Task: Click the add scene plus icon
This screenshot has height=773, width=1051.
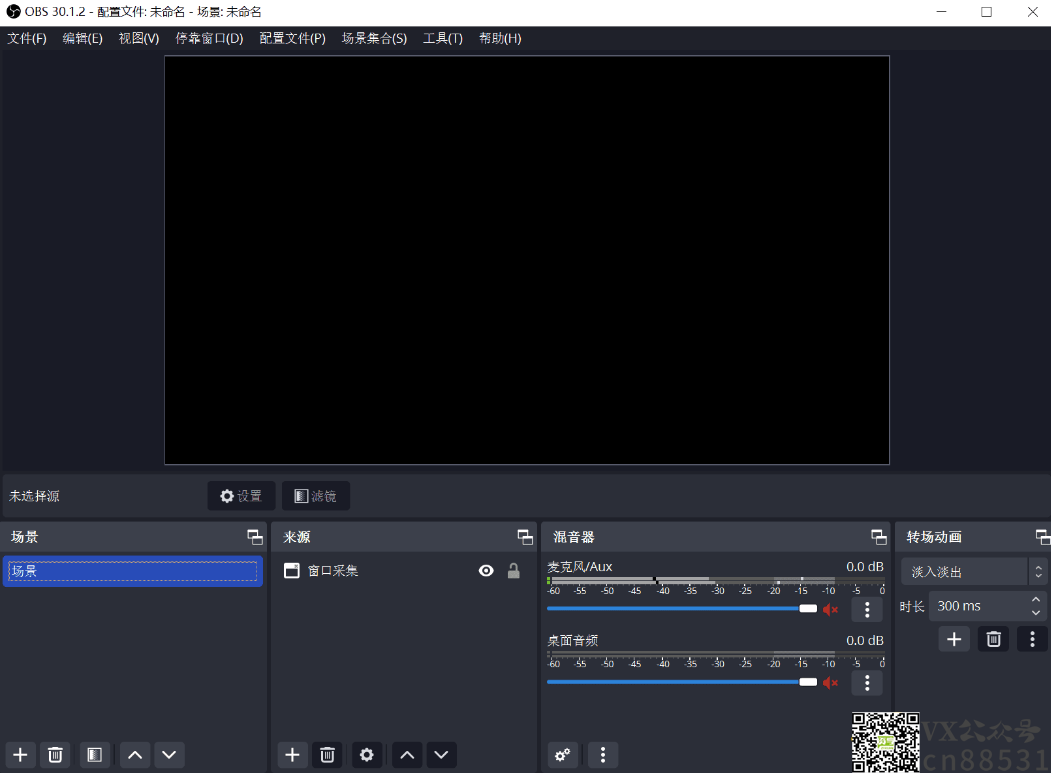Action: tap(20, 755)
